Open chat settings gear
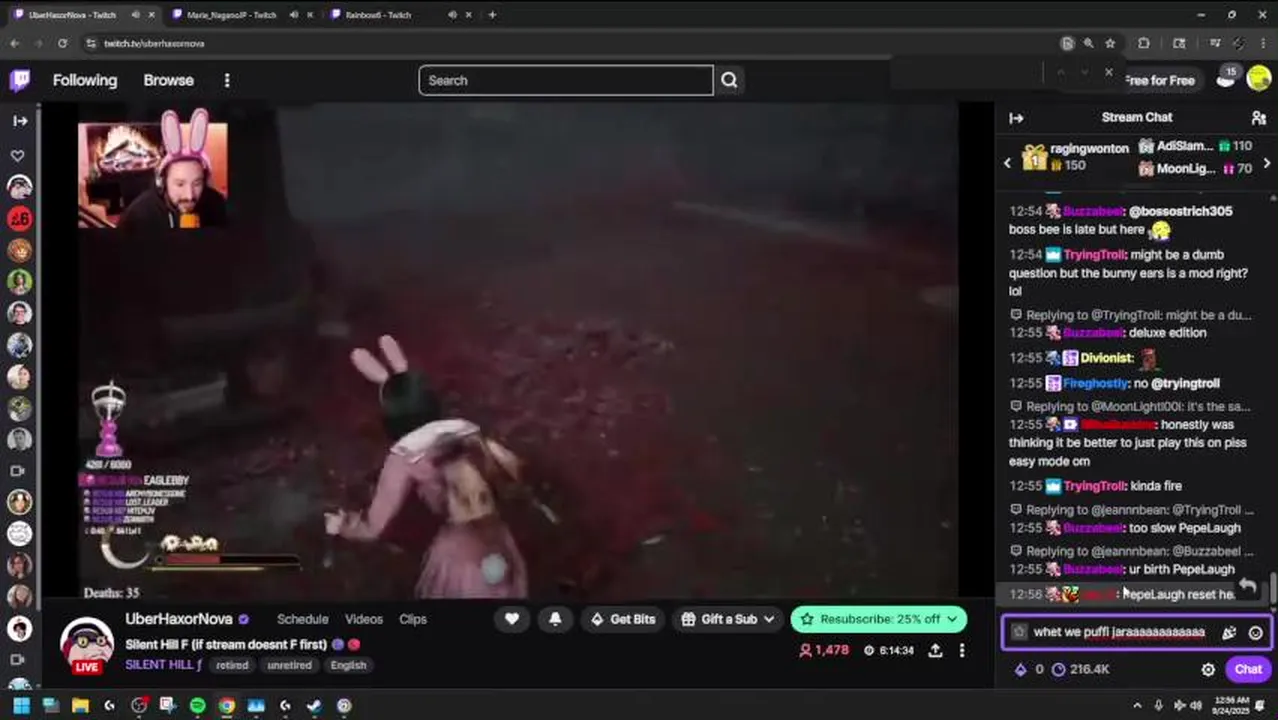1278x720 pixels. (1208, 670)
